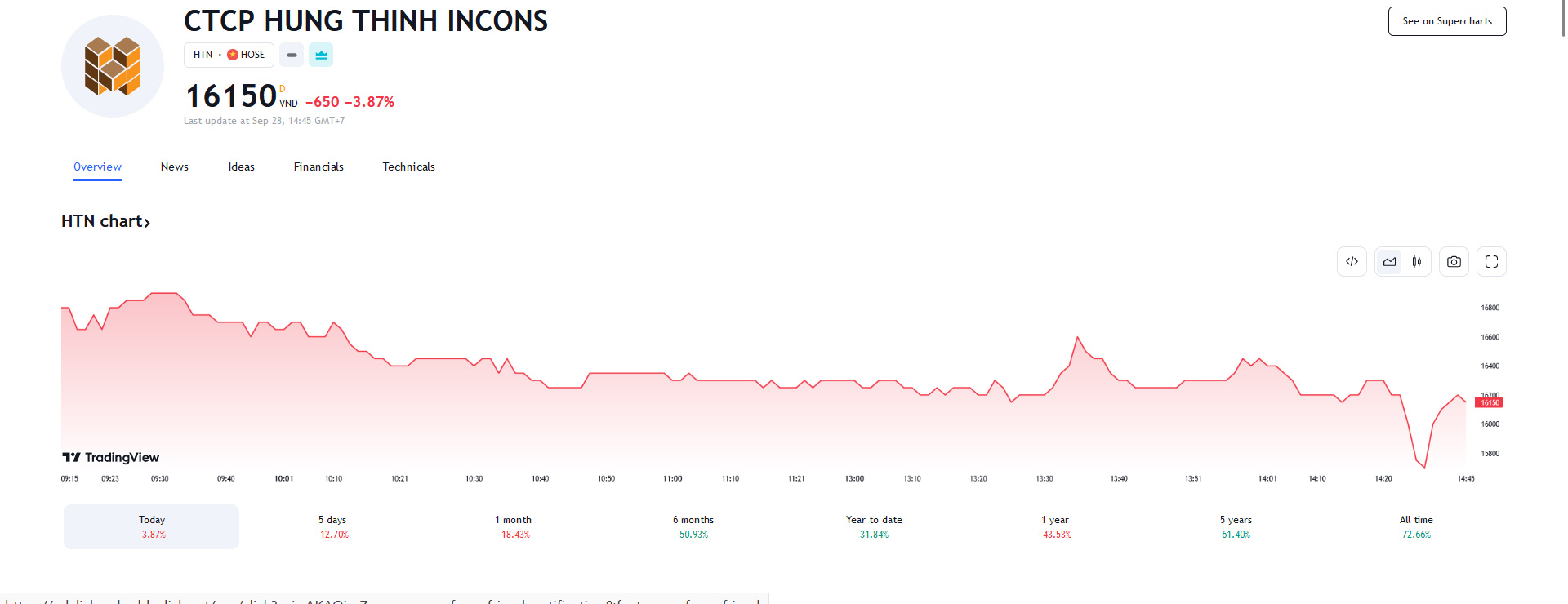Switch to area chart style
Image resolution: width=1568 pixels, height=604 pixels.
click(1389, 262)
